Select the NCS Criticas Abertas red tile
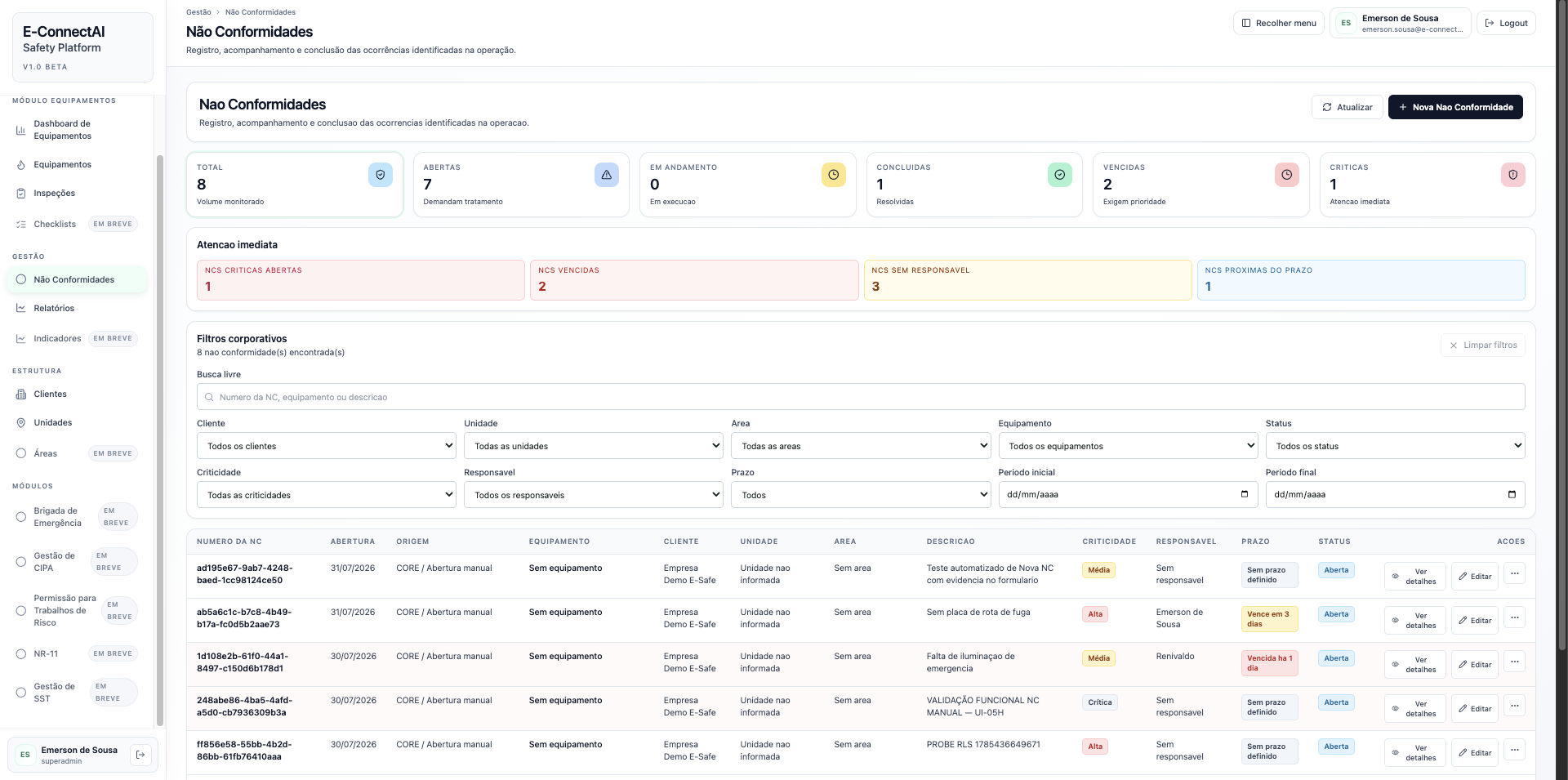1568x780 pixels. [x=360, y=280]
